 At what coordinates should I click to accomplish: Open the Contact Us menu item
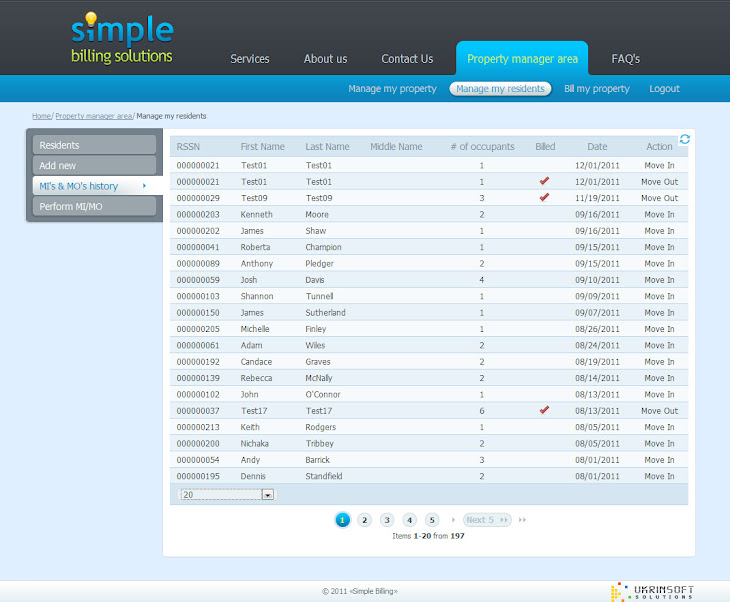407,59
